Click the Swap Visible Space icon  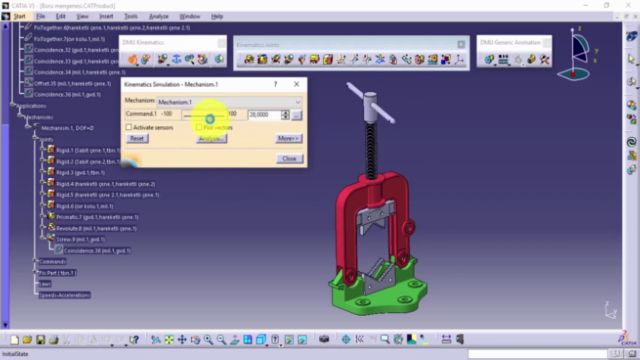pyautogui.click(x=302, y=340)
